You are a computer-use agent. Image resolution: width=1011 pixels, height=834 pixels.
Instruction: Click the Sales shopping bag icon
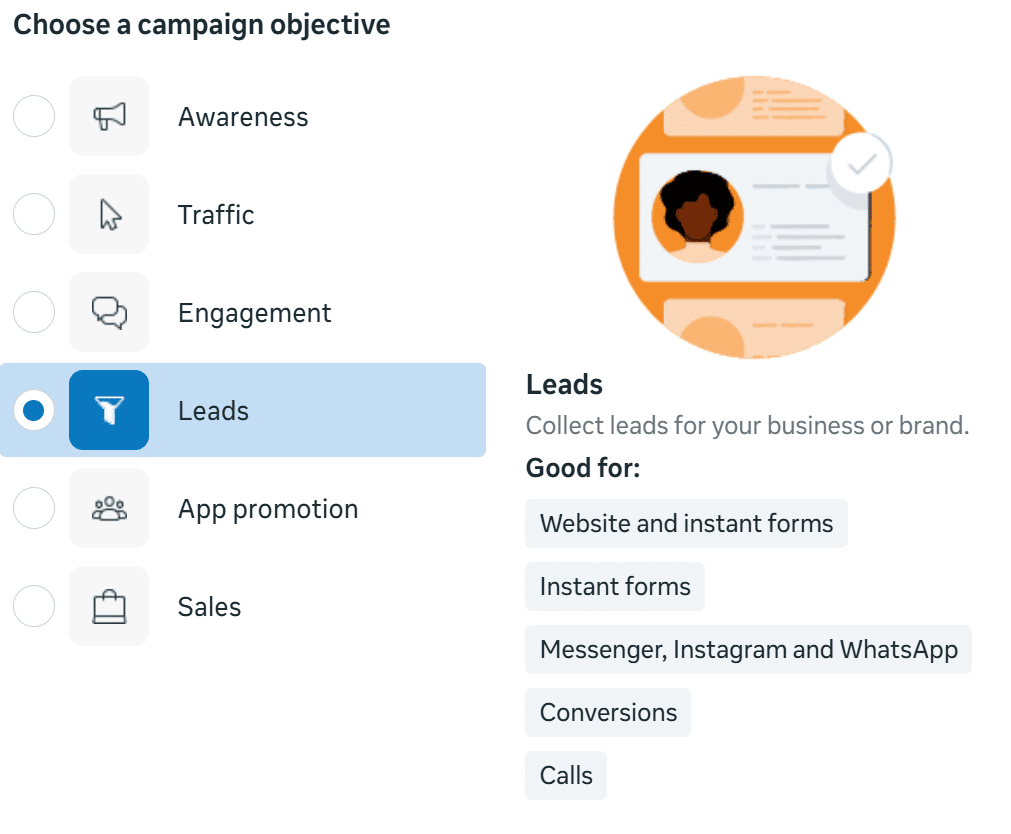[x=109, y=607]
